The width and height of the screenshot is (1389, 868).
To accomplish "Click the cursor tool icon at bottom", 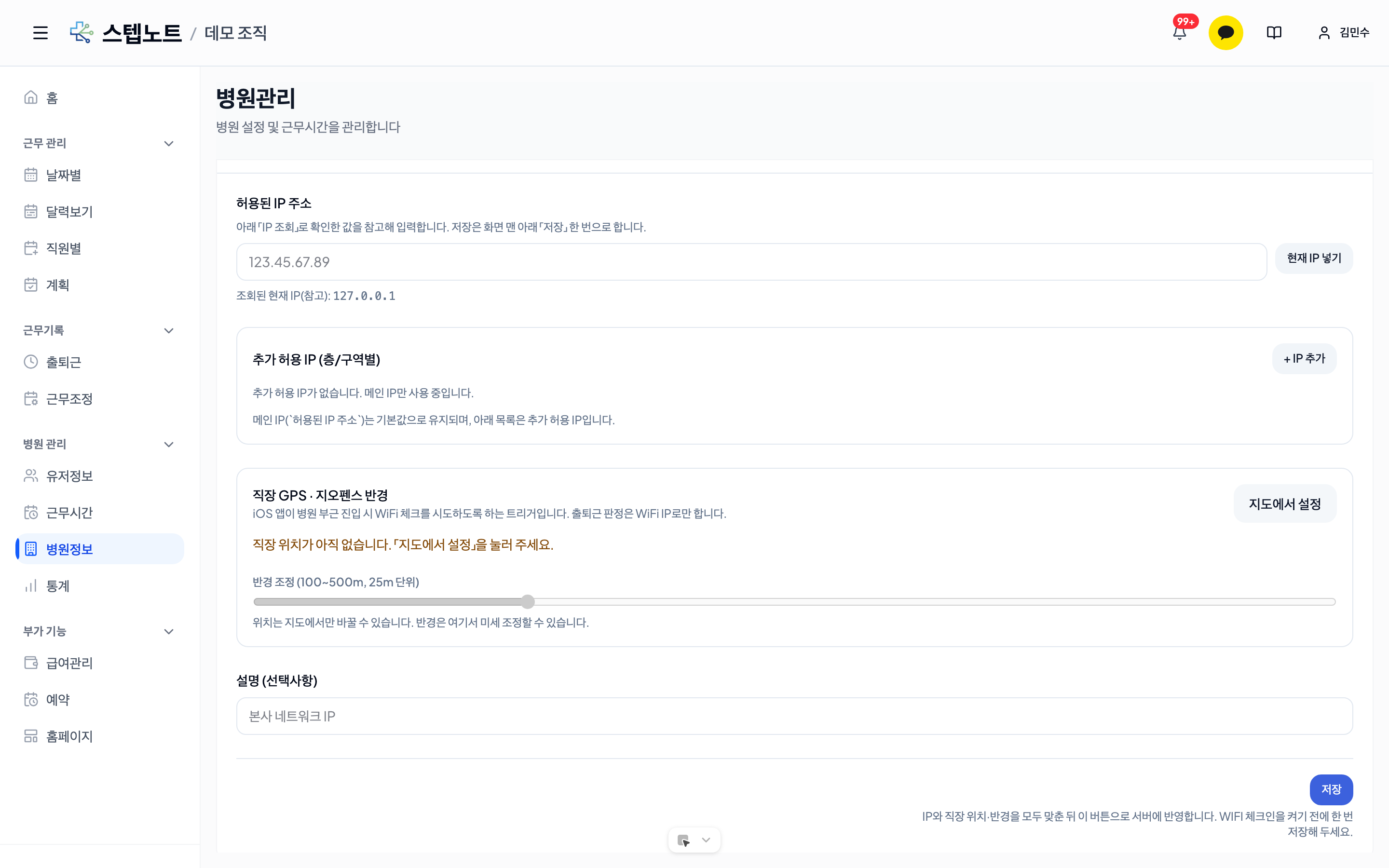I will tap(683, 841).
